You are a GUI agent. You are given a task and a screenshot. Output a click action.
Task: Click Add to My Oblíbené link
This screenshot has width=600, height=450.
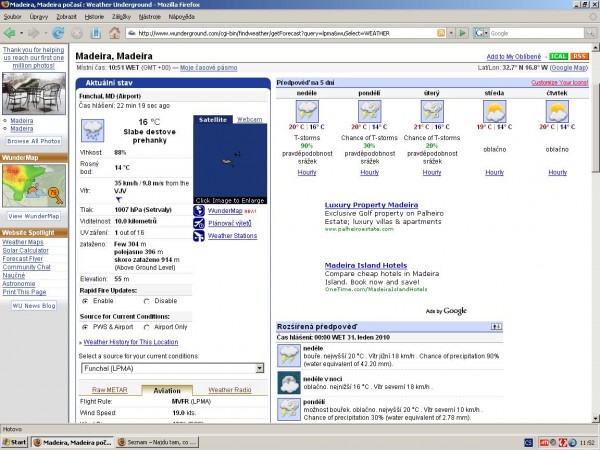pyautogui.click(x=514, y=57)
